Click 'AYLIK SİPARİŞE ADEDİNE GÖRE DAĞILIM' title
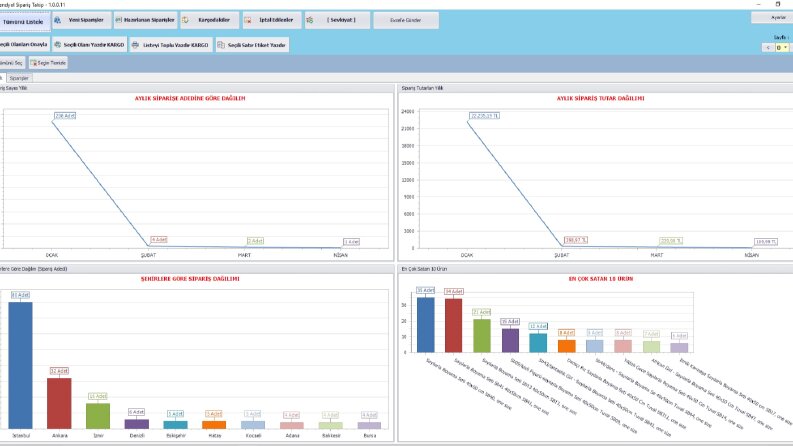Viewport: 793px width, 446px height. (190, 98)
